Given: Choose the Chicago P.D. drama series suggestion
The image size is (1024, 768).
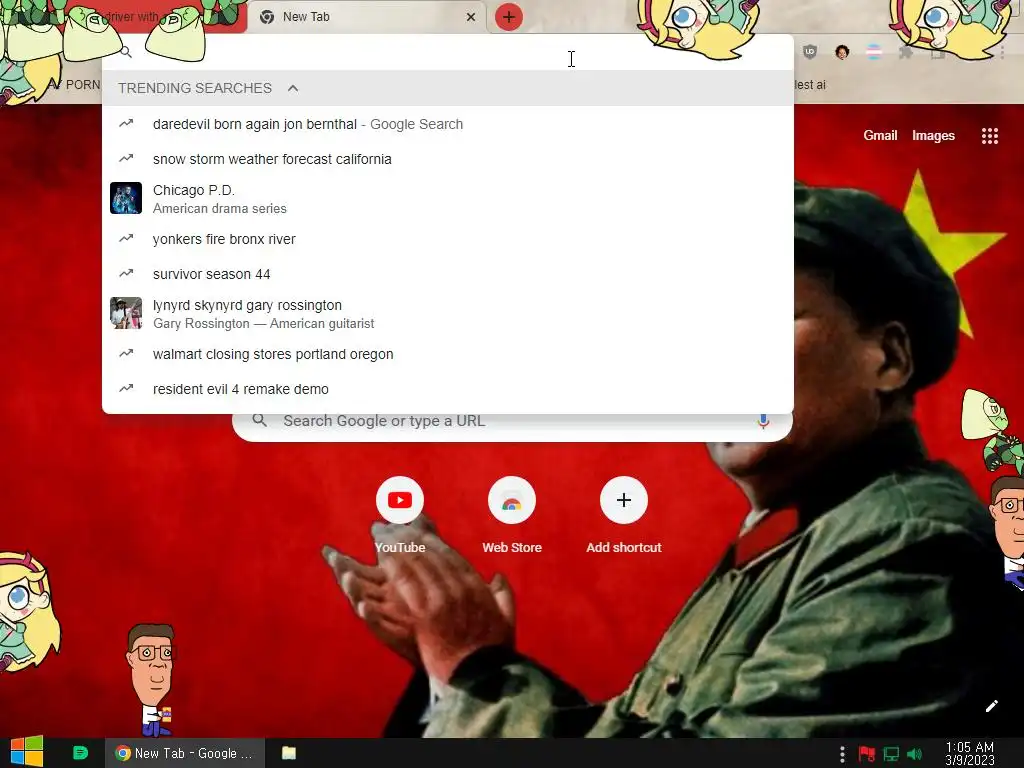Looking at the screenshot, I should [x=448, y=199].
